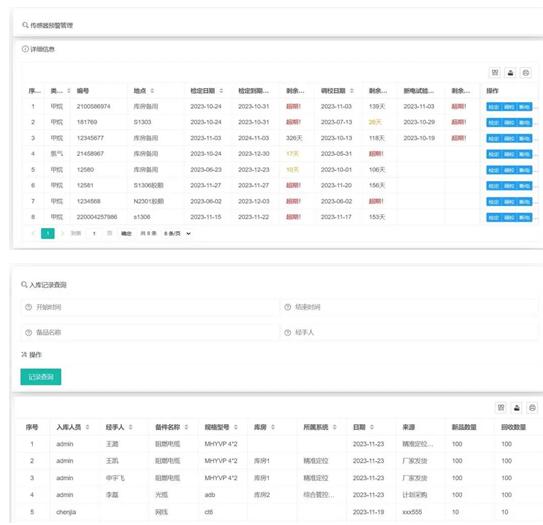Select page 1 in sensor table pagination
The height and width of the screenshot is (525, 543).
pos(48,233)
